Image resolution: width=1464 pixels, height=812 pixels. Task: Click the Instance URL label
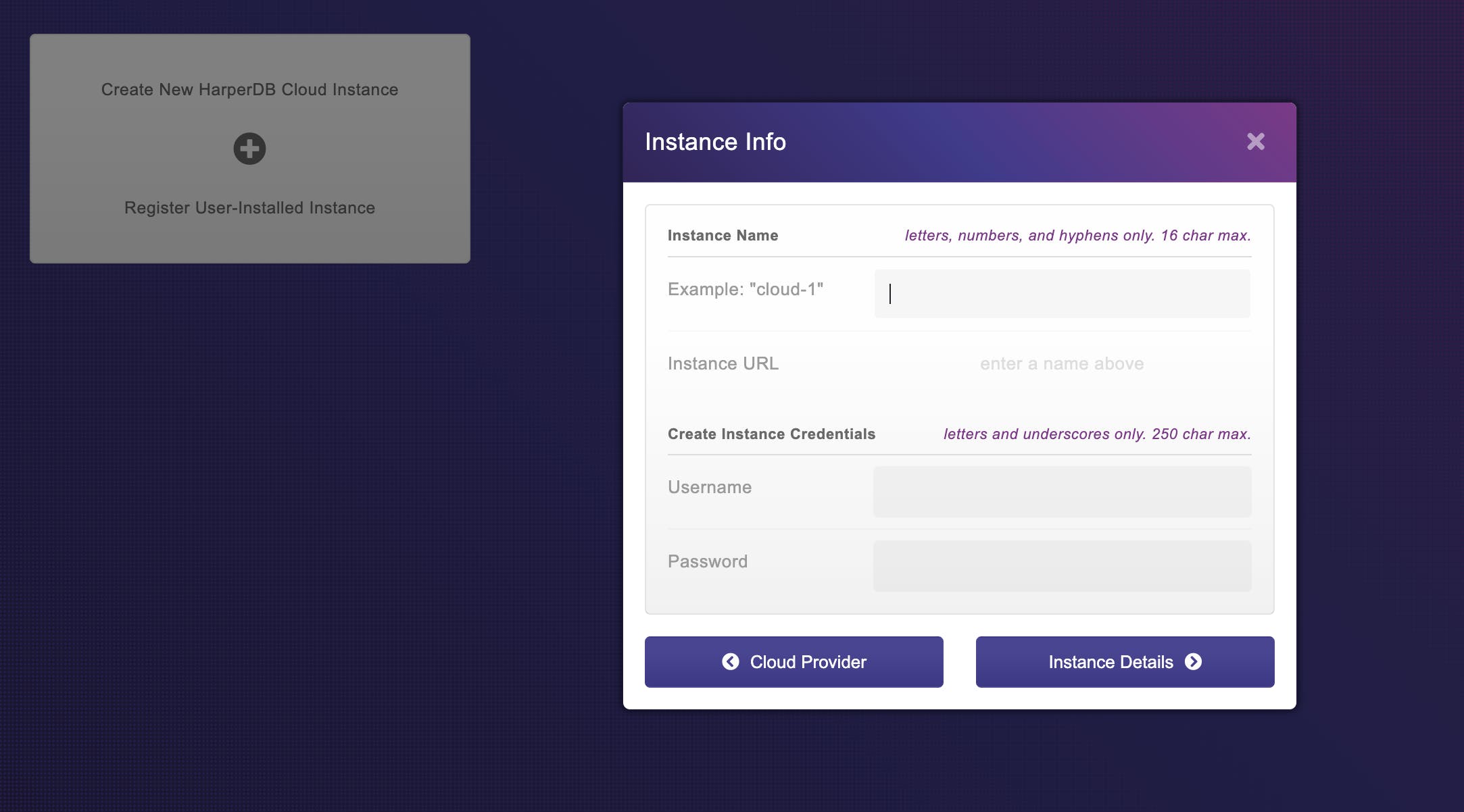[723, 364]
